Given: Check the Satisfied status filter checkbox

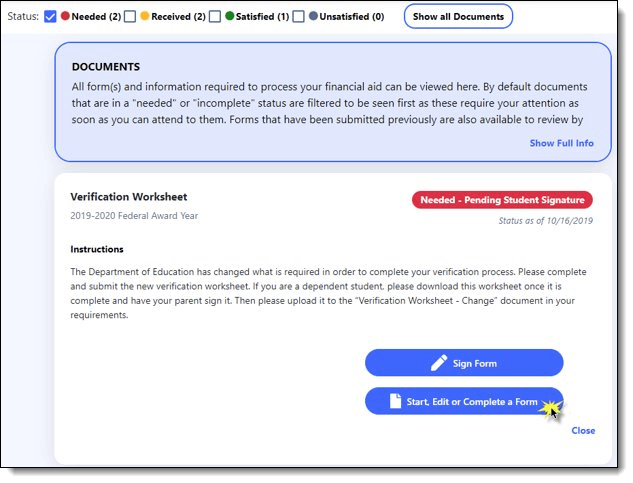Looking at the screenshot, I should point(215,17).
